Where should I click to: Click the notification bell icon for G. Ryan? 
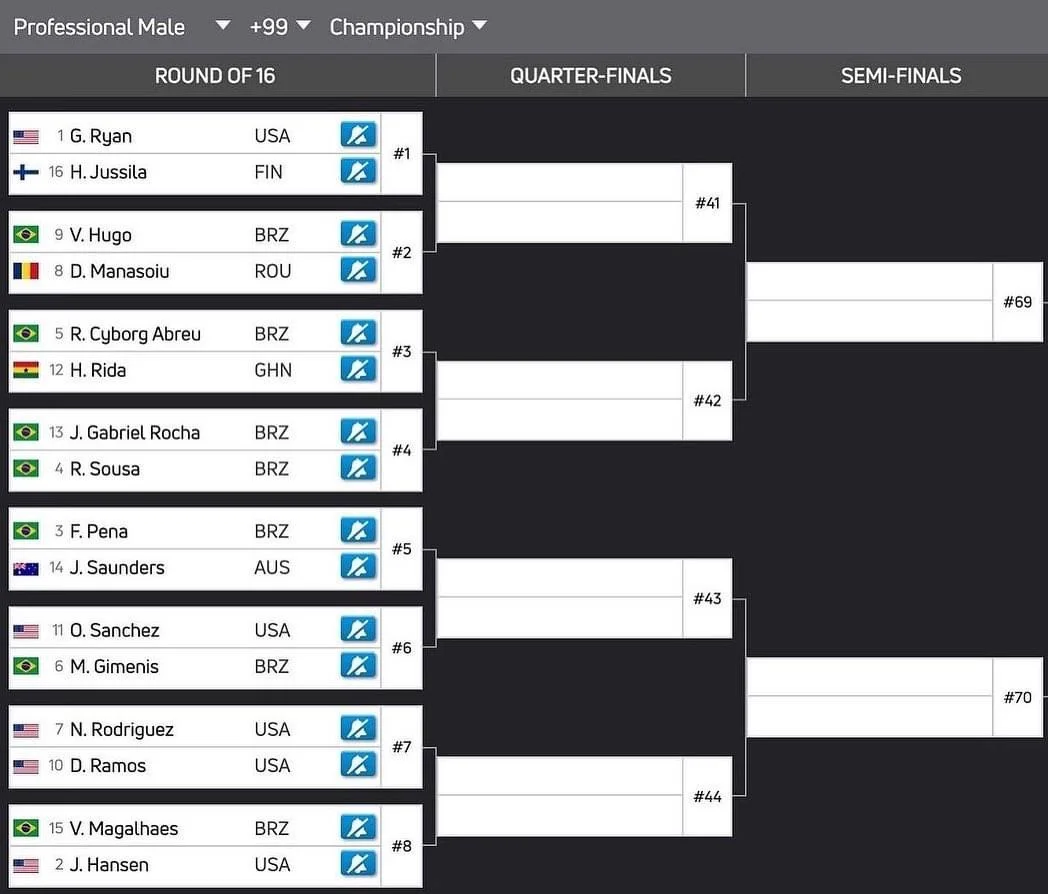(358, 135)
